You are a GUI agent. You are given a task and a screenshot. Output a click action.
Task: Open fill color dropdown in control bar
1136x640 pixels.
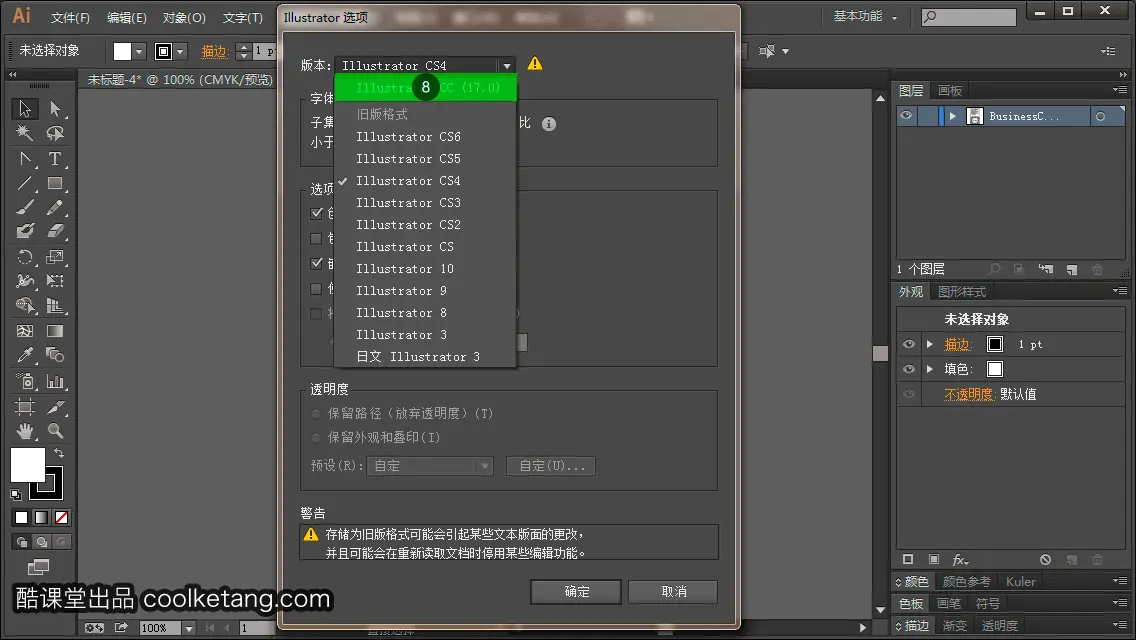point(139,51)
